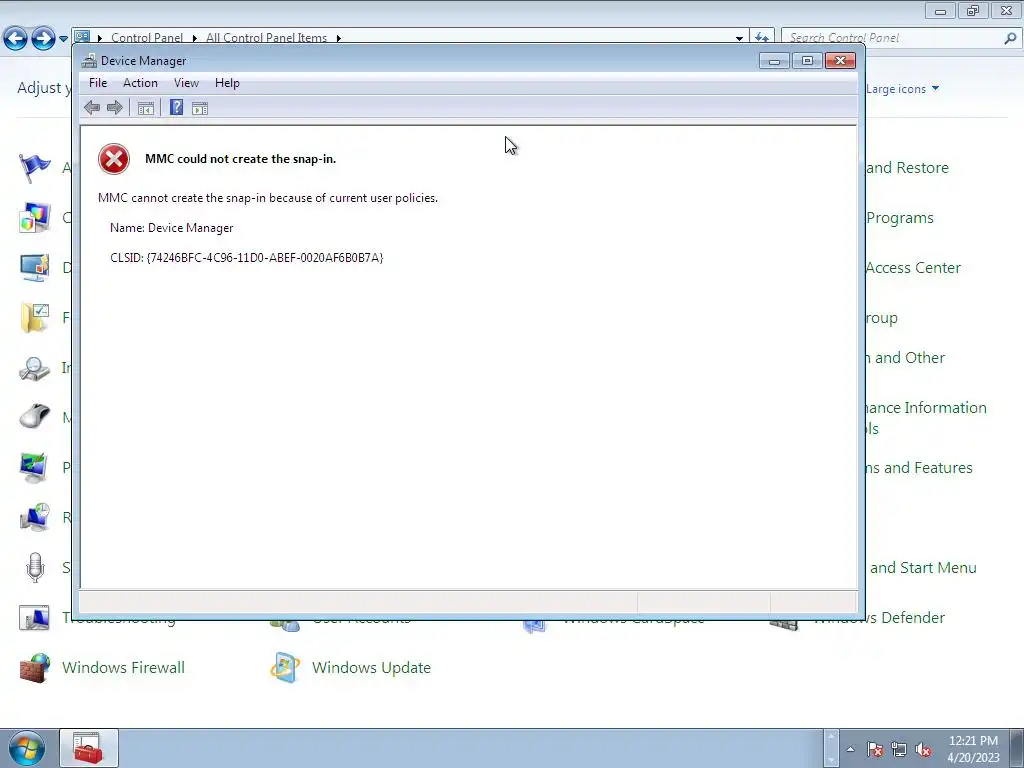The image size is (1024, 768).
Task: Click 'All Control Panel Items' breadcrumb
Action: [x=266, y=38]
